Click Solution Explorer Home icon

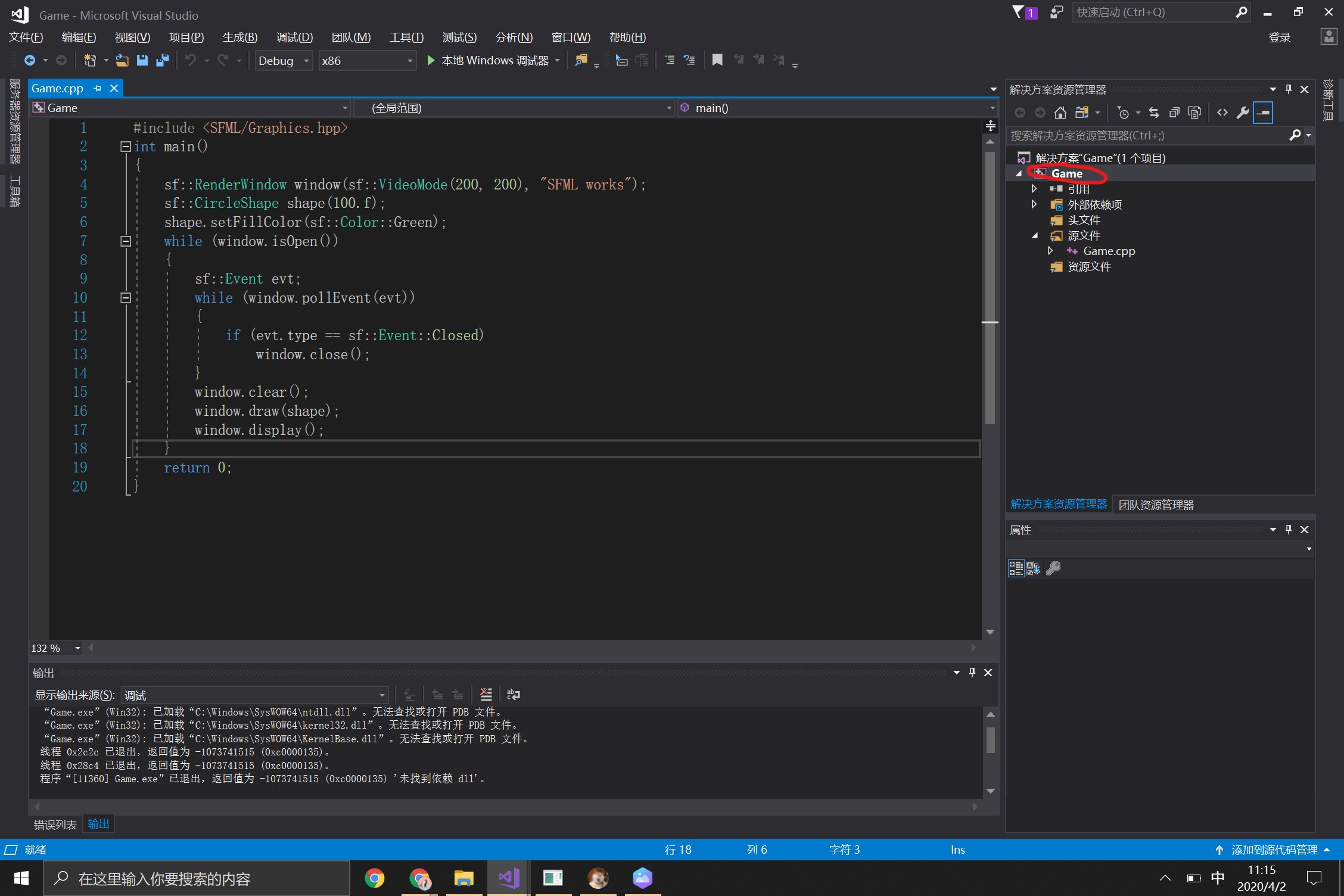(x=1060, y=113)
